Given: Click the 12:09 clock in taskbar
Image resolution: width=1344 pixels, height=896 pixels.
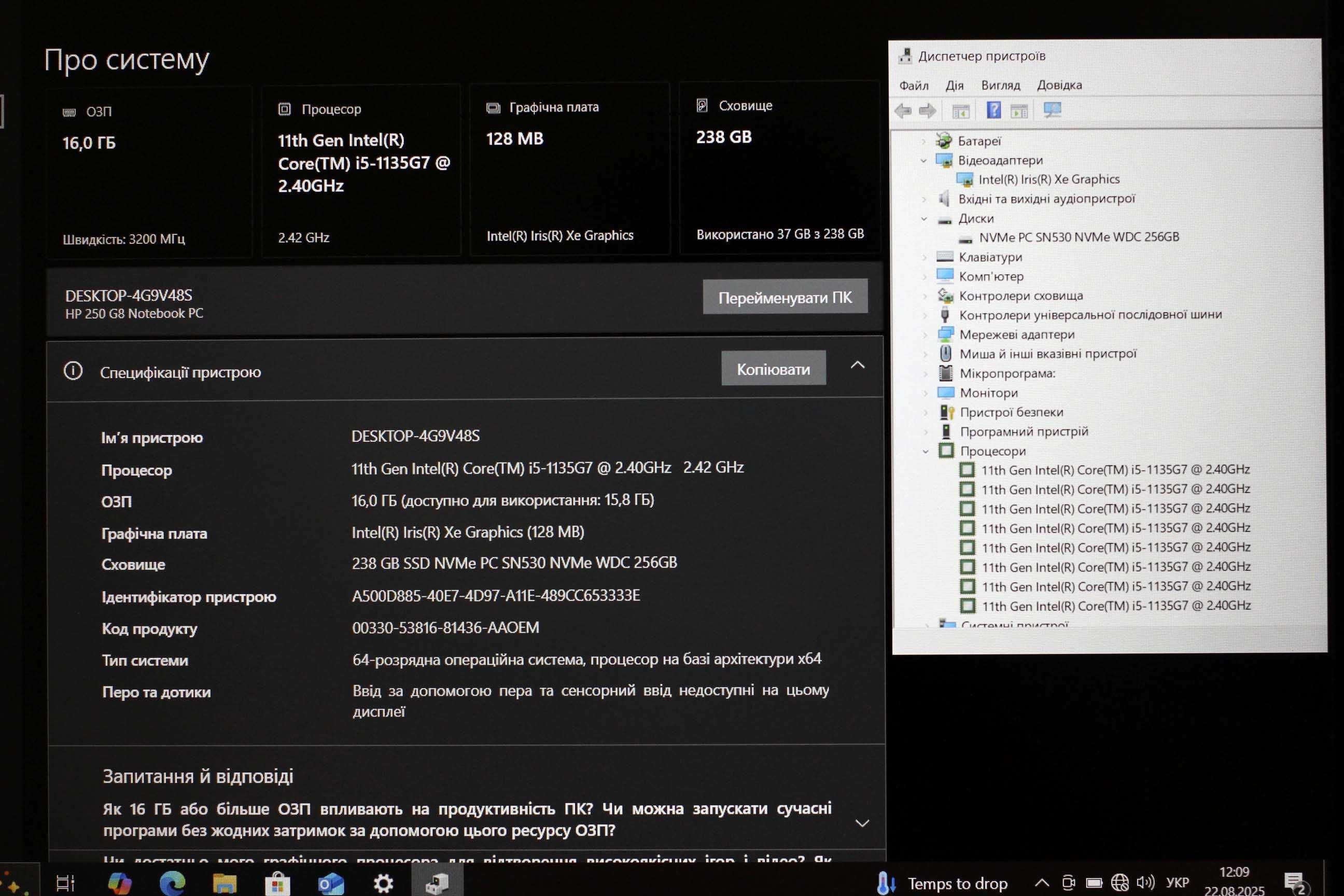Looking at the screenshot, I should [x=1234, y=872].
